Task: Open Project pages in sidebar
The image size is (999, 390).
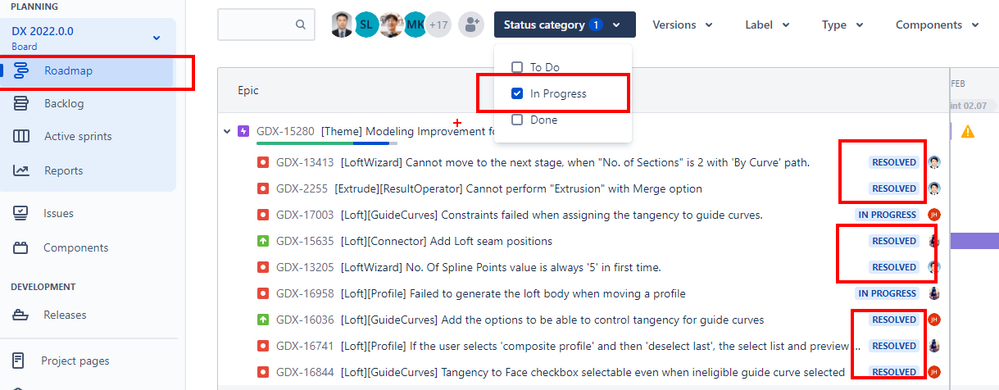Action: pos(75,361)
